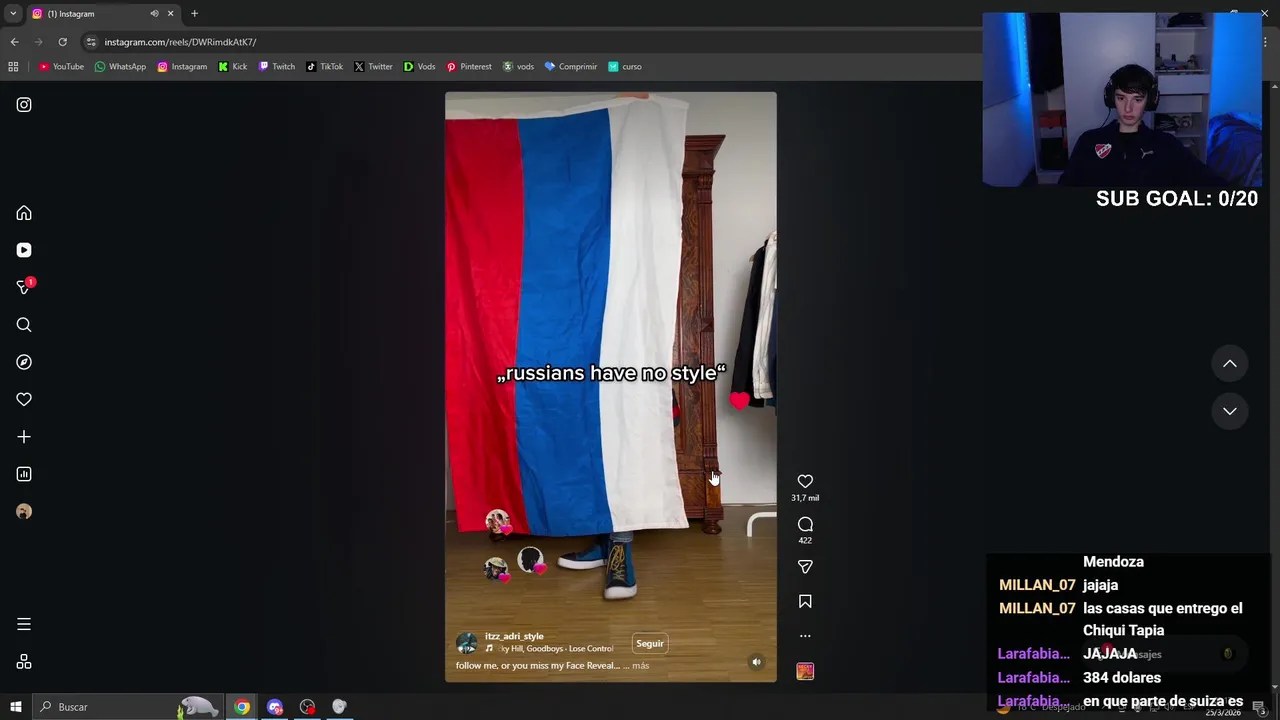The height and width of the screenshot is (720, 1280).
Task: Open itzz_adri_style profile name
Action: click(514, 636)
